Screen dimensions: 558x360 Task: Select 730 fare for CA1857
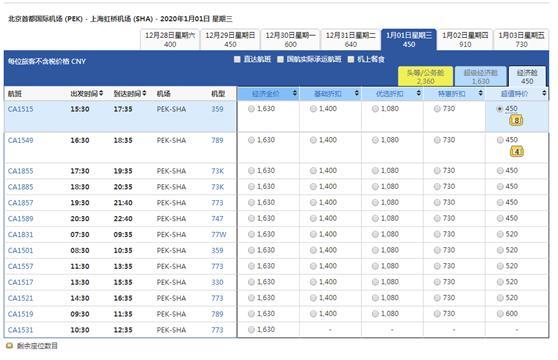[x=437, y=202]
